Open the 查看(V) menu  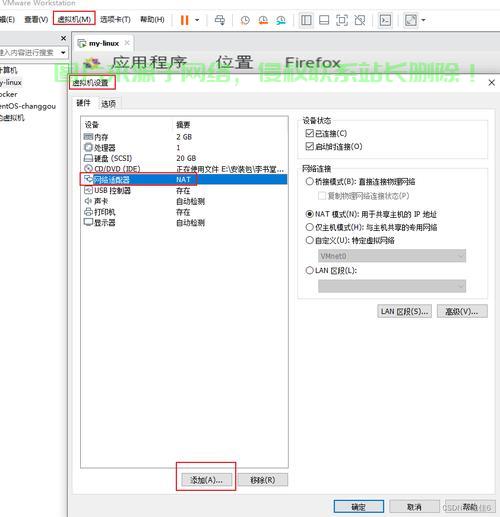pyautogui.click(x=36, y=20)
